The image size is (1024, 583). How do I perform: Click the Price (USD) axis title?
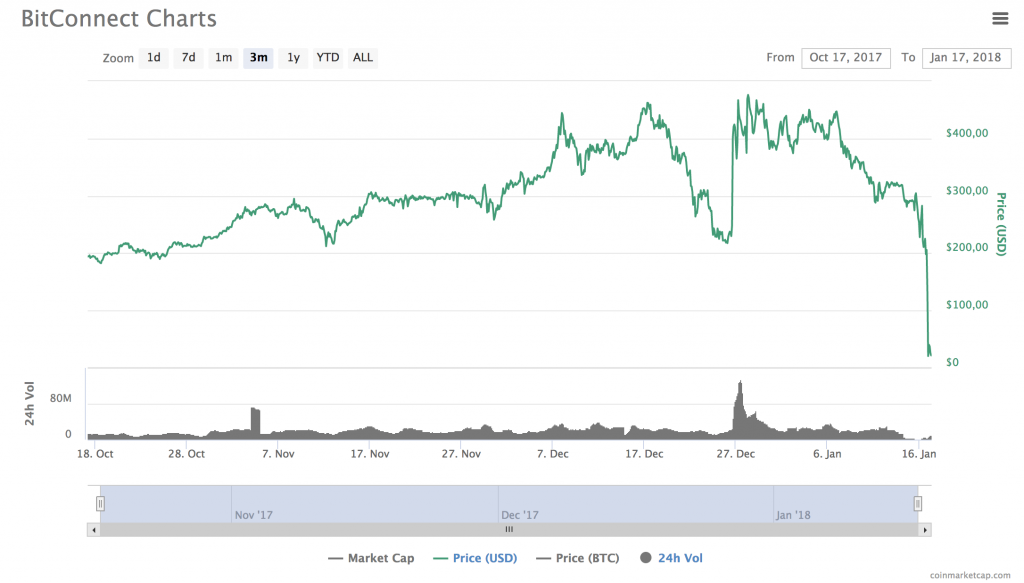tap(1001, 224)
